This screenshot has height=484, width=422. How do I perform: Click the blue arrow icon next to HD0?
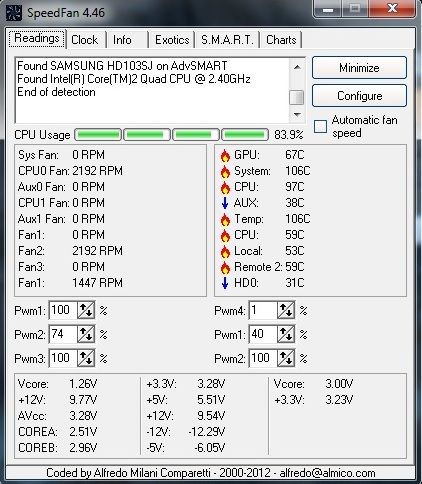click(x=225, y=283)
